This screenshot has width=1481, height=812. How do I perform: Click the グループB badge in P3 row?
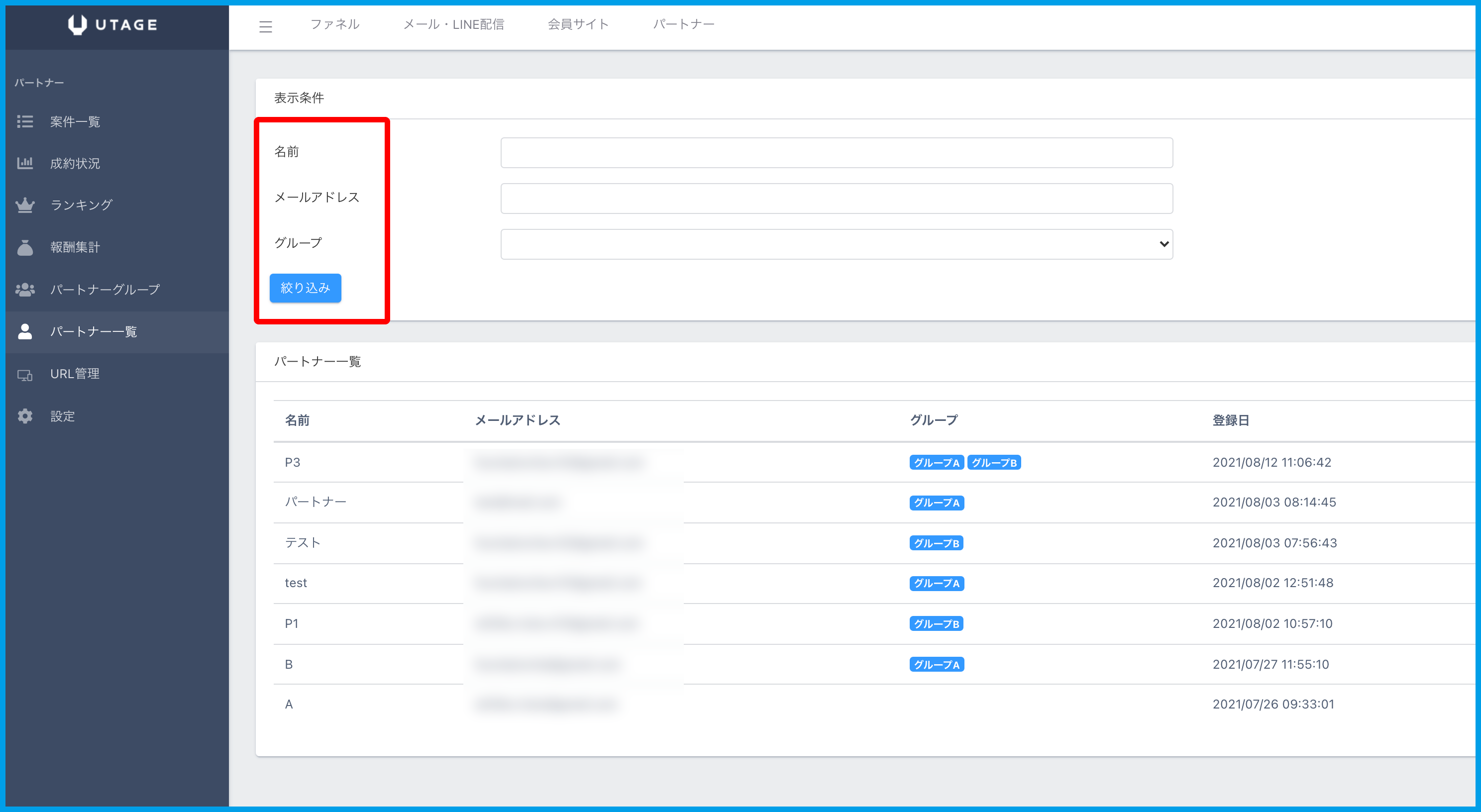(993, 463)
